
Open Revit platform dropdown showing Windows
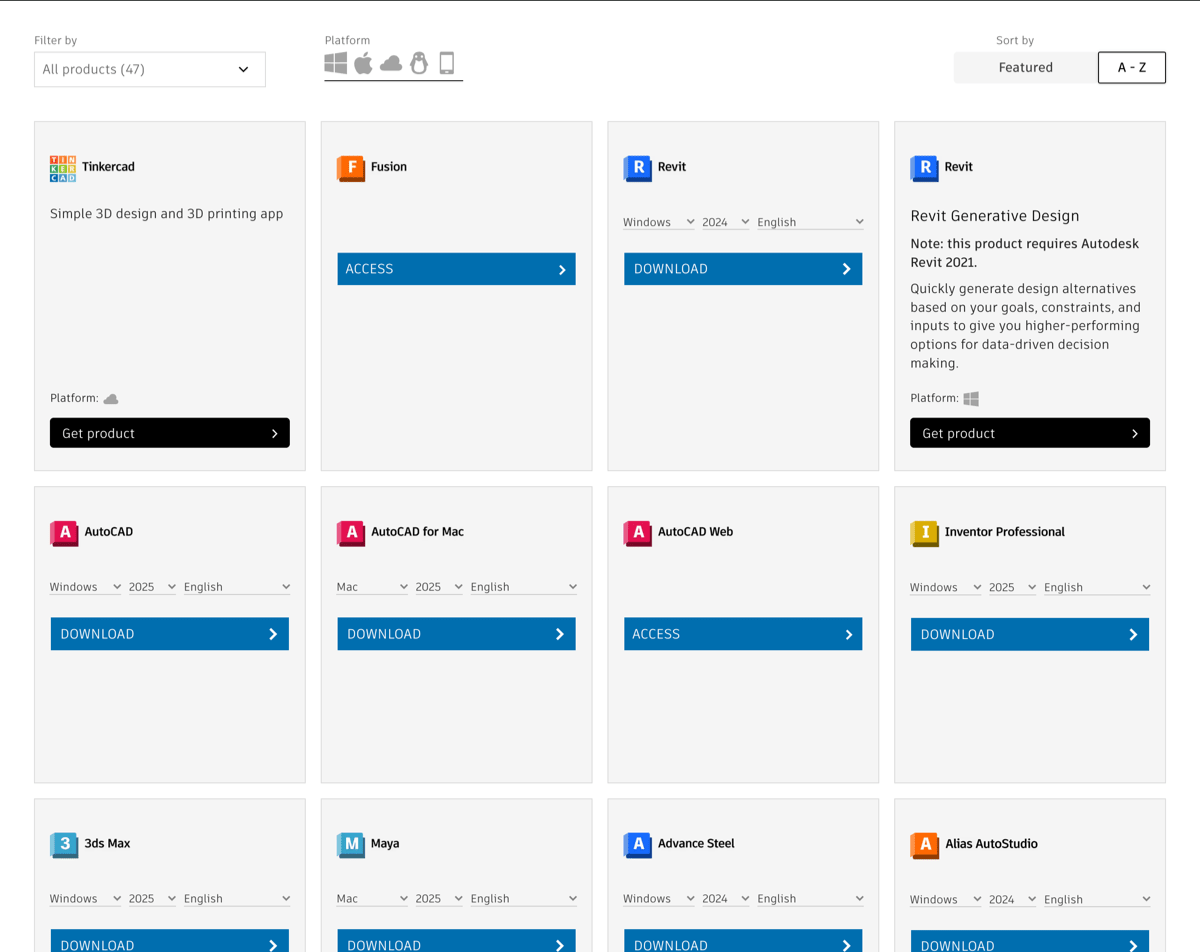[658, 222]
